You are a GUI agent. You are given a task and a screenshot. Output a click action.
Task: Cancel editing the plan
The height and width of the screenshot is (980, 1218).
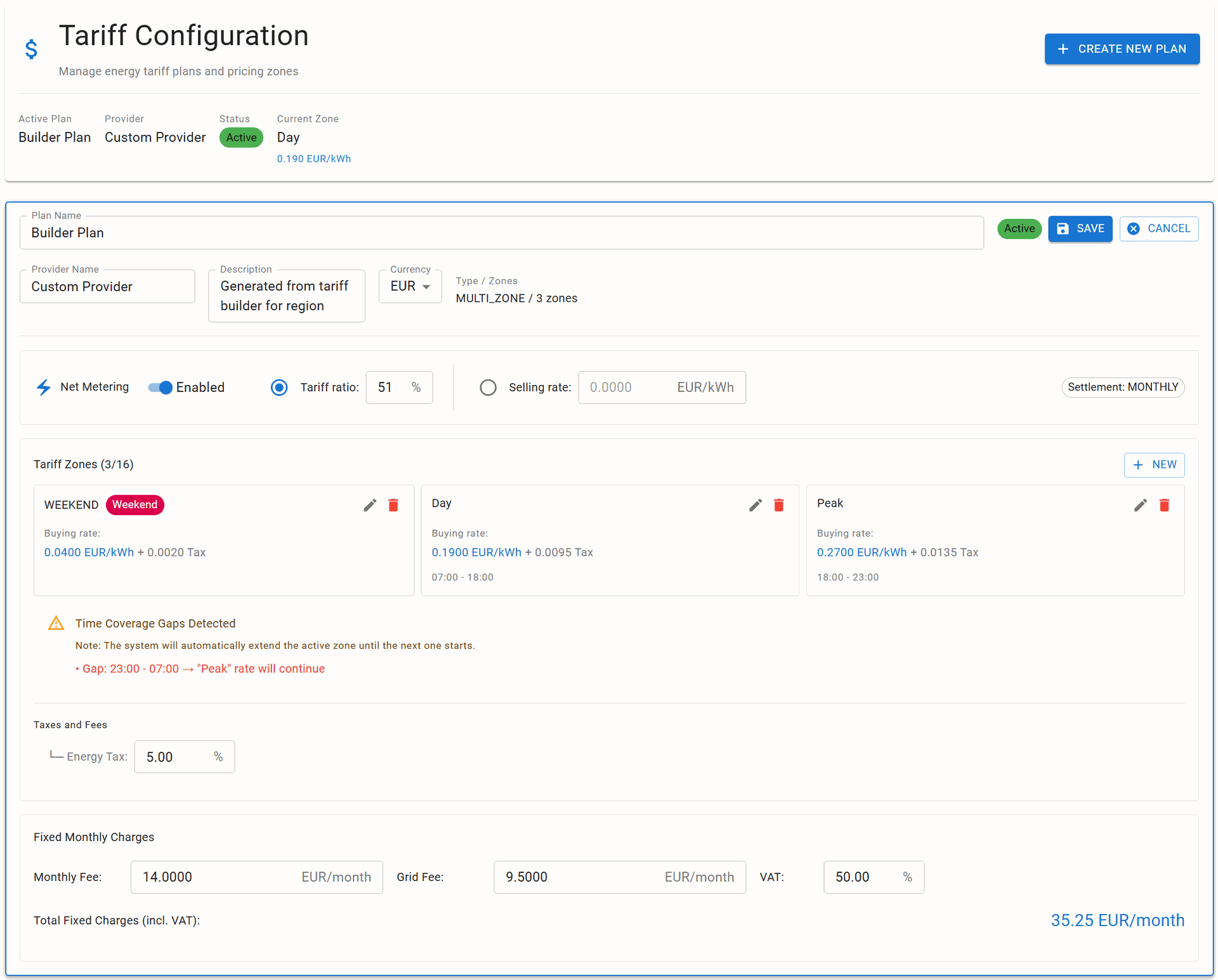1158,228
